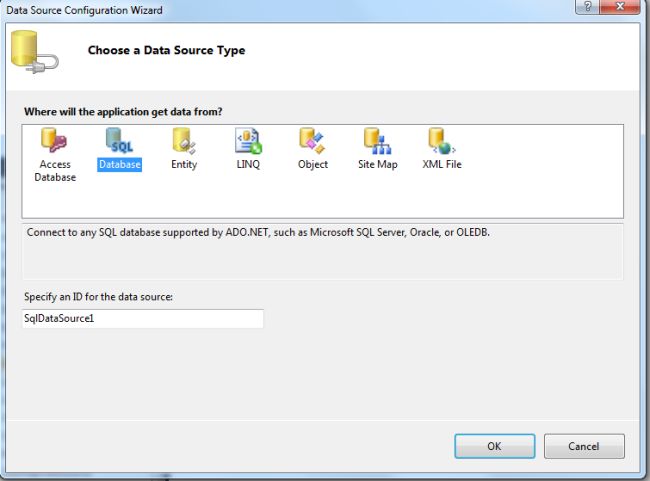Select the Site Map icon
The width and height of the screenshot is (650, 481).
coord(377,141)
